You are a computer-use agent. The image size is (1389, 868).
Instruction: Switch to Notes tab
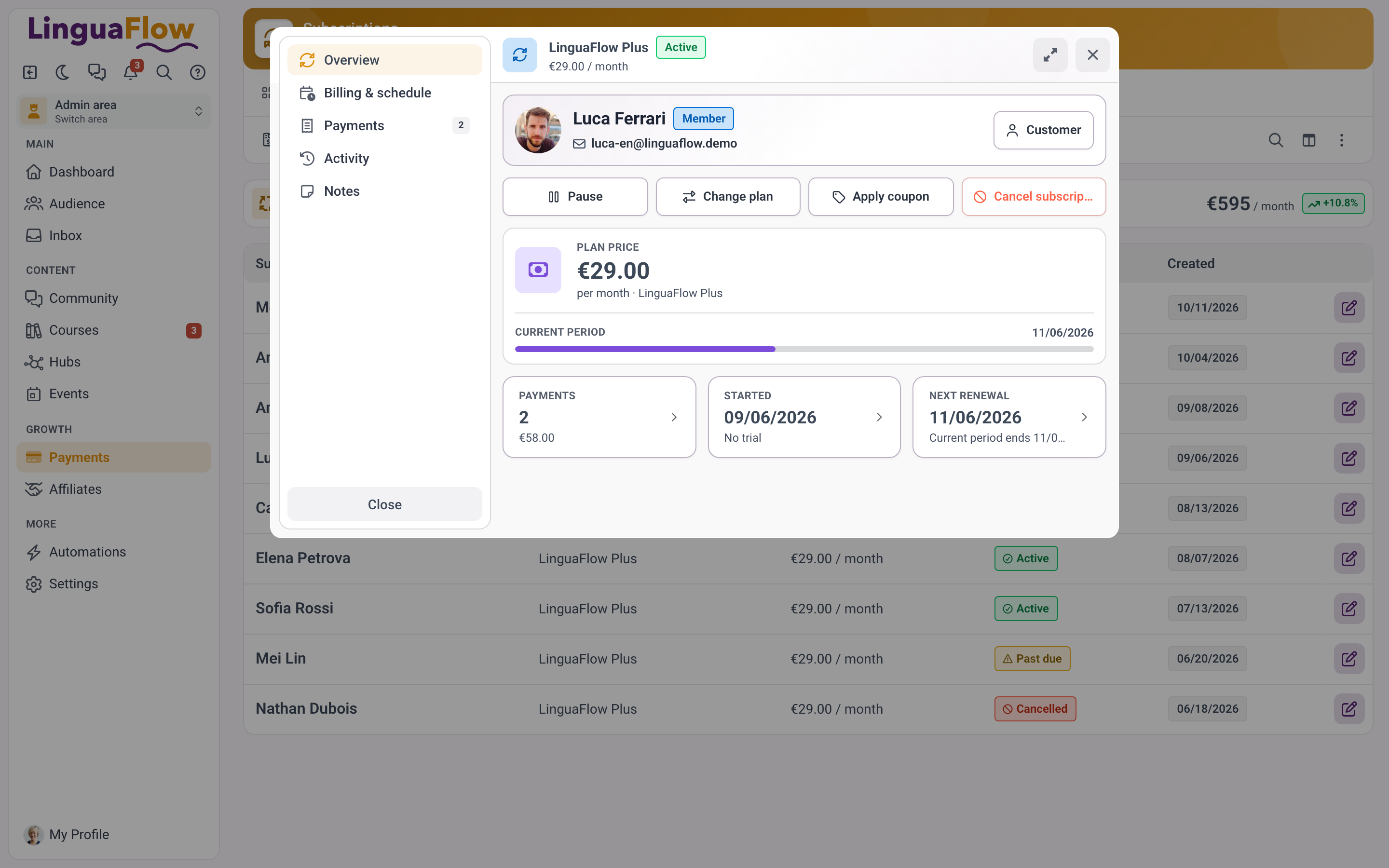click(384, 191)
